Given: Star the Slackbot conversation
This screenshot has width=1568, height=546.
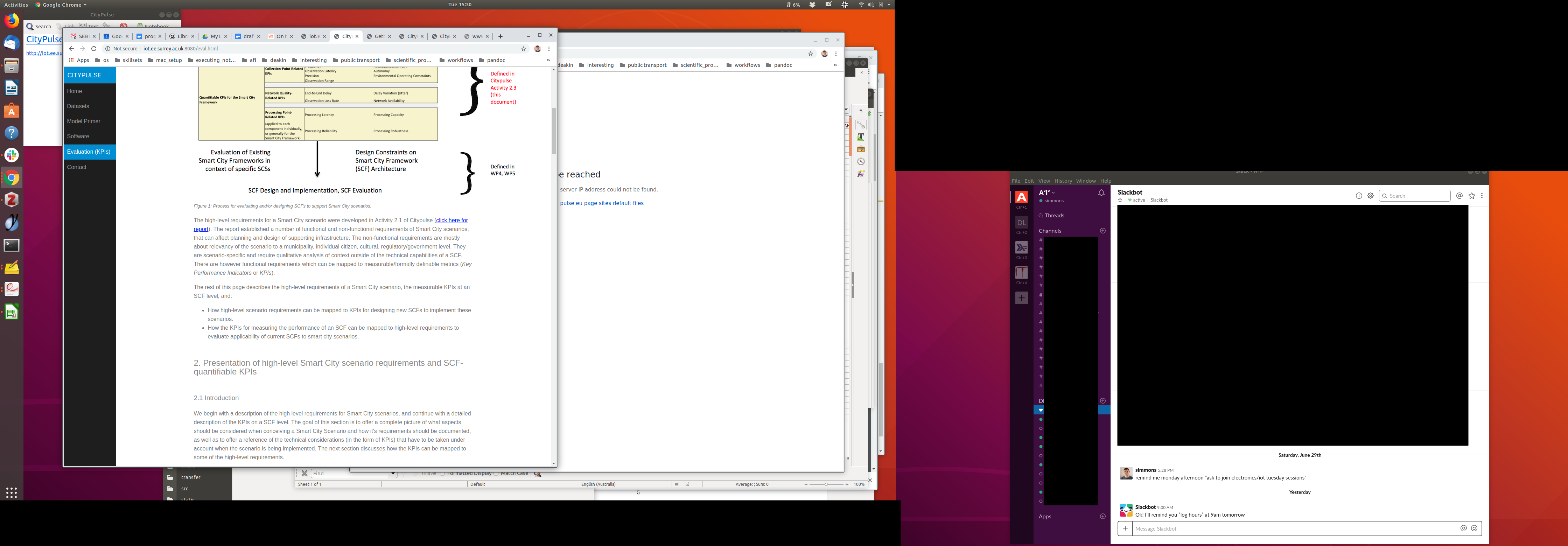Looking at the screenshot, I should click(x=1120, y=200).
